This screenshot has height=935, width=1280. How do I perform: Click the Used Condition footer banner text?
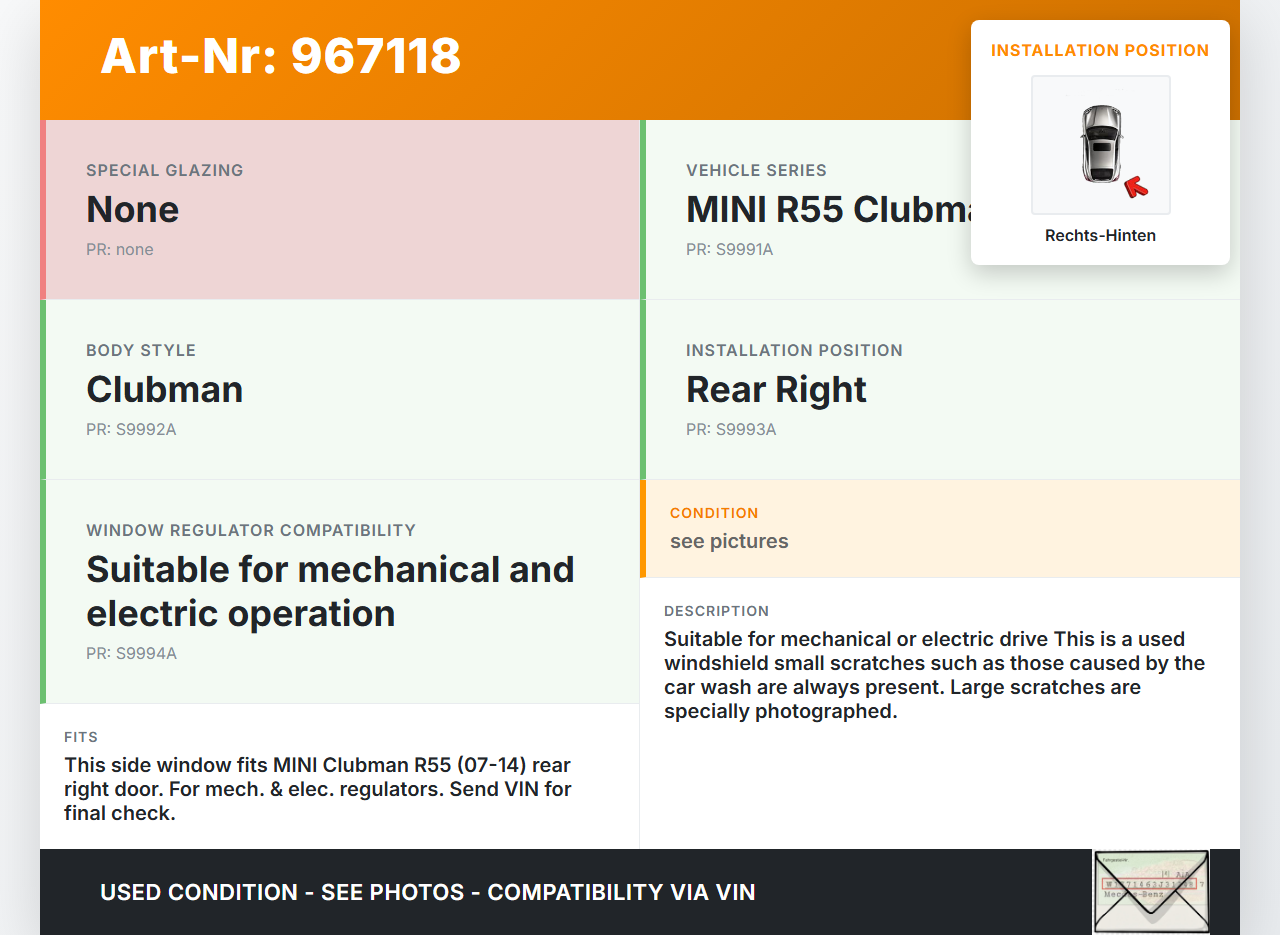(x=428, y=892)
